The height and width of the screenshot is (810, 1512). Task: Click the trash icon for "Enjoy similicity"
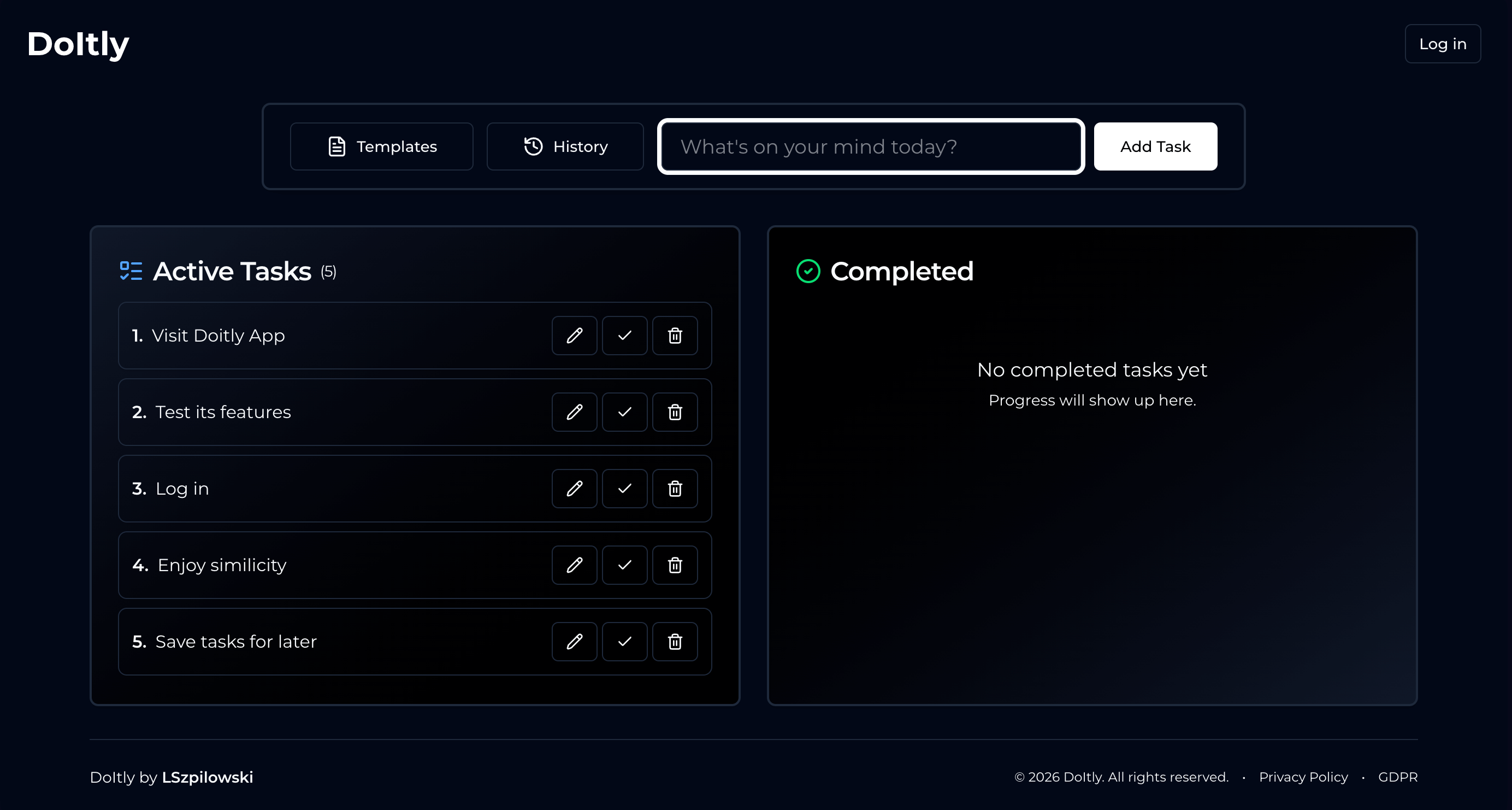[675, 565]
